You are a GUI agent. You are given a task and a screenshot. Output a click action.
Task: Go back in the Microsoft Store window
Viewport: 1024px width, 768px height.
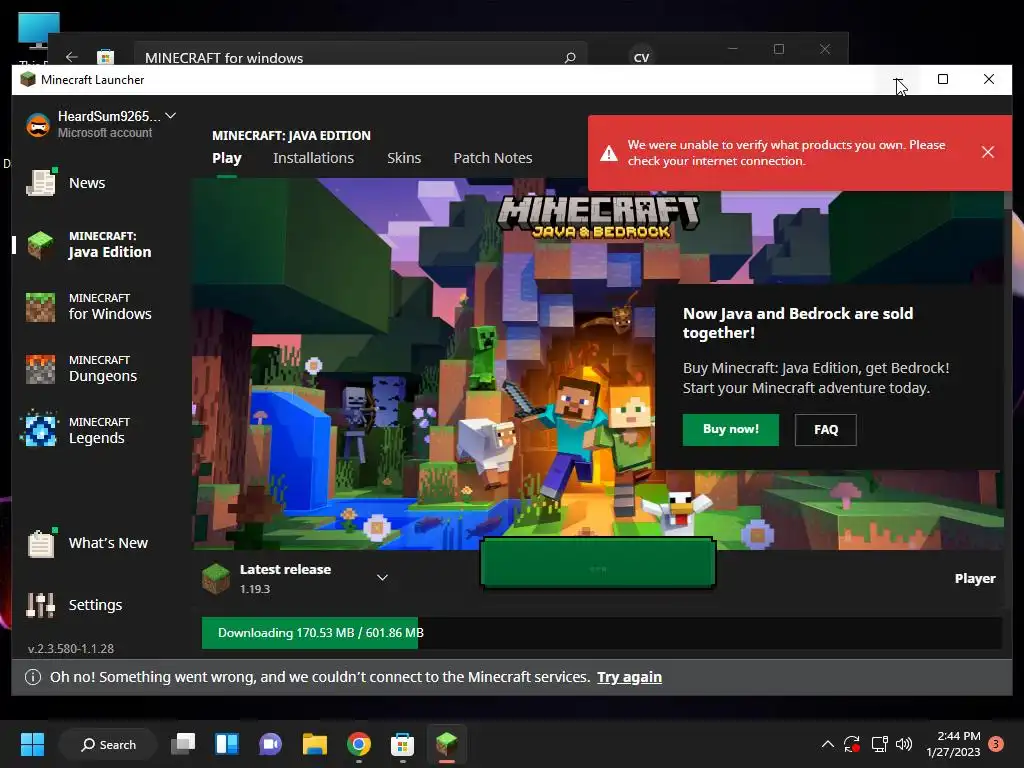click(x=72, y=57)
